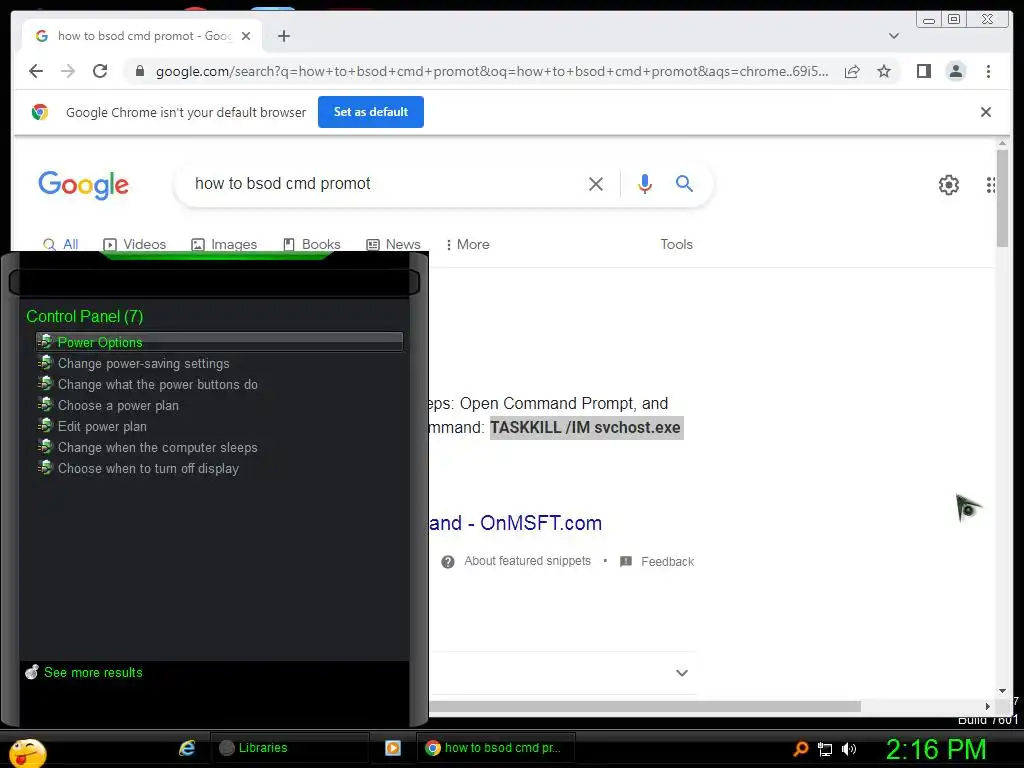Open the search Tools options
Viewport: 1024px width, 768px height.
pos(676,244)
